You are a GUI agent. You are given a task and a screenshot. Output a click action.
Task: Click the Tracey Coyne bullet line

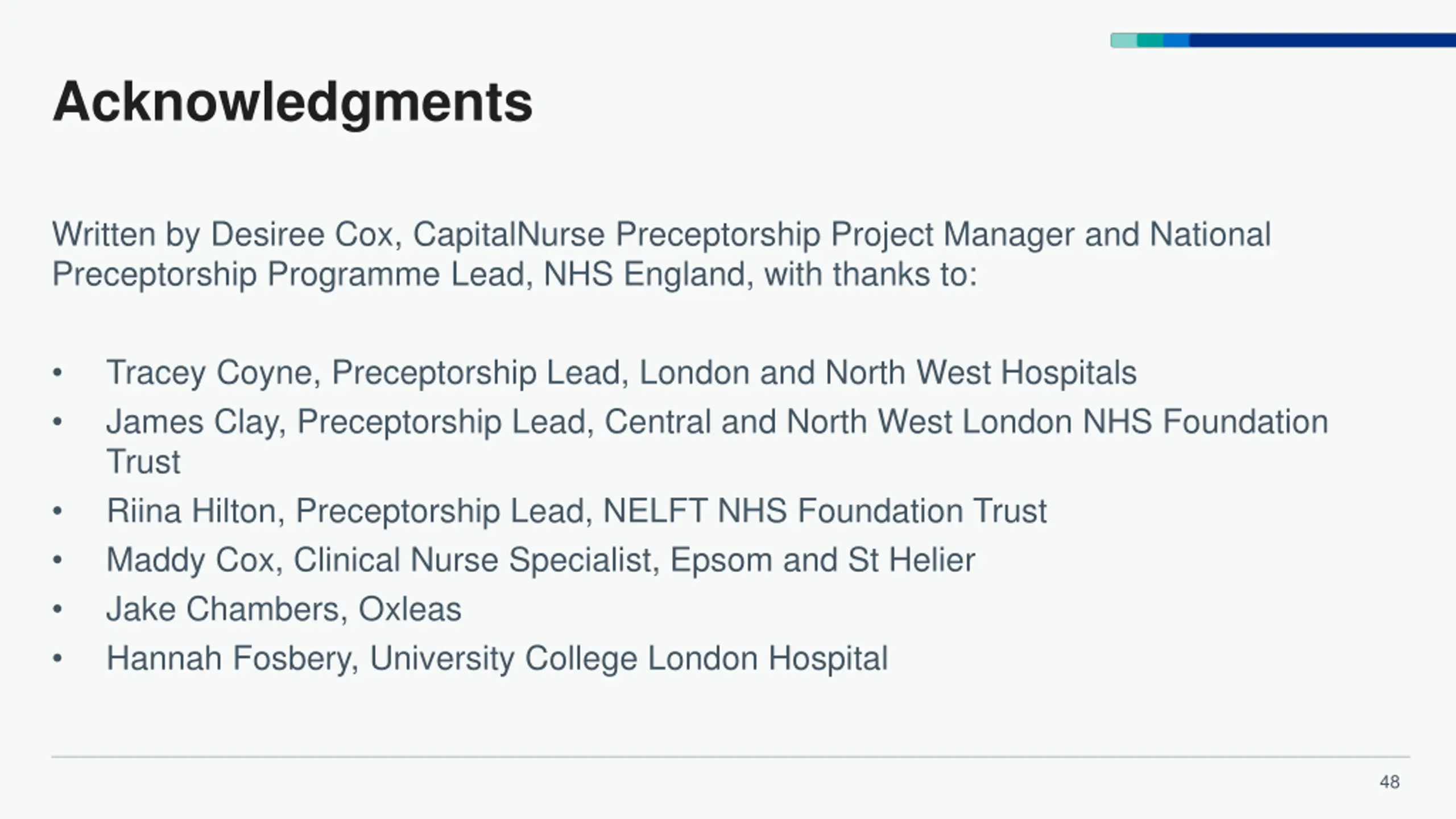click(x=621, y=373)
